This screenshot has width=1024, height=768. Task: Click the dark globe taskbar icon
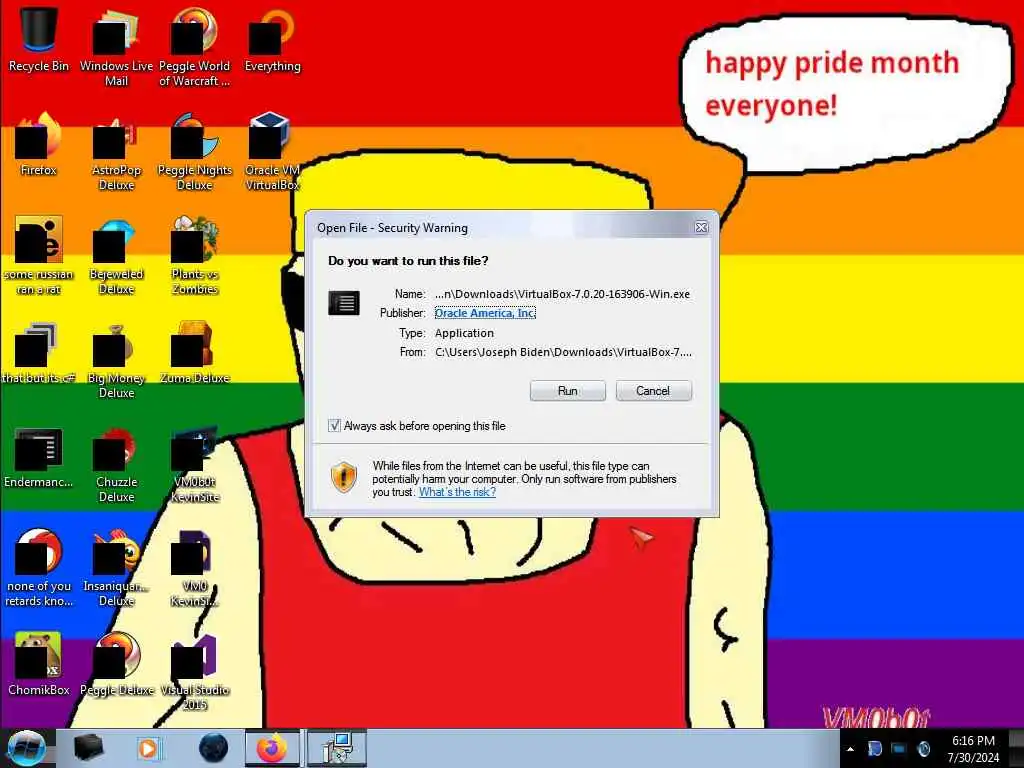214,748
